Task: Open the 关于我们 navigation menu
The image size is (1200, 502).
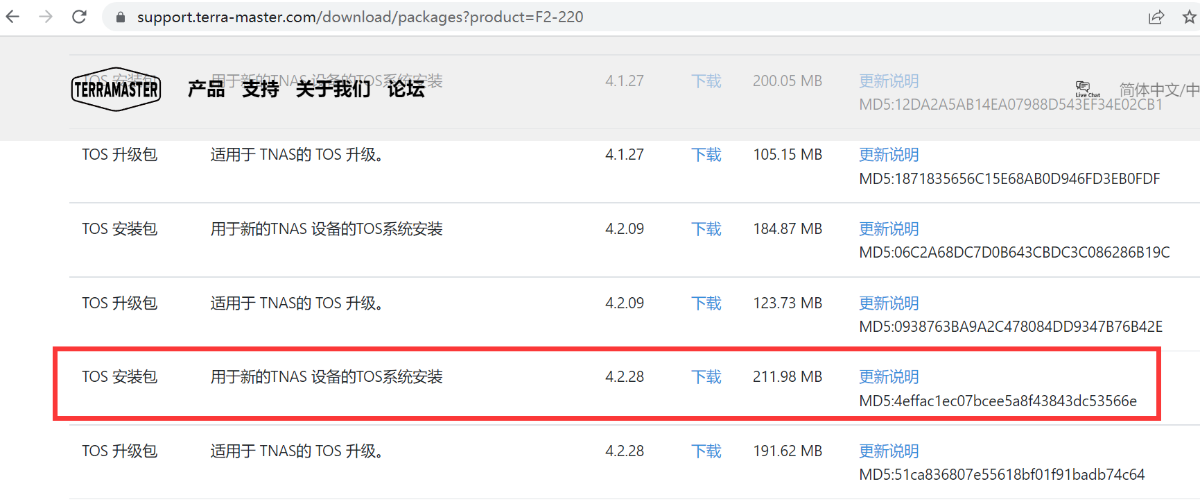Action: pos(333,89)
